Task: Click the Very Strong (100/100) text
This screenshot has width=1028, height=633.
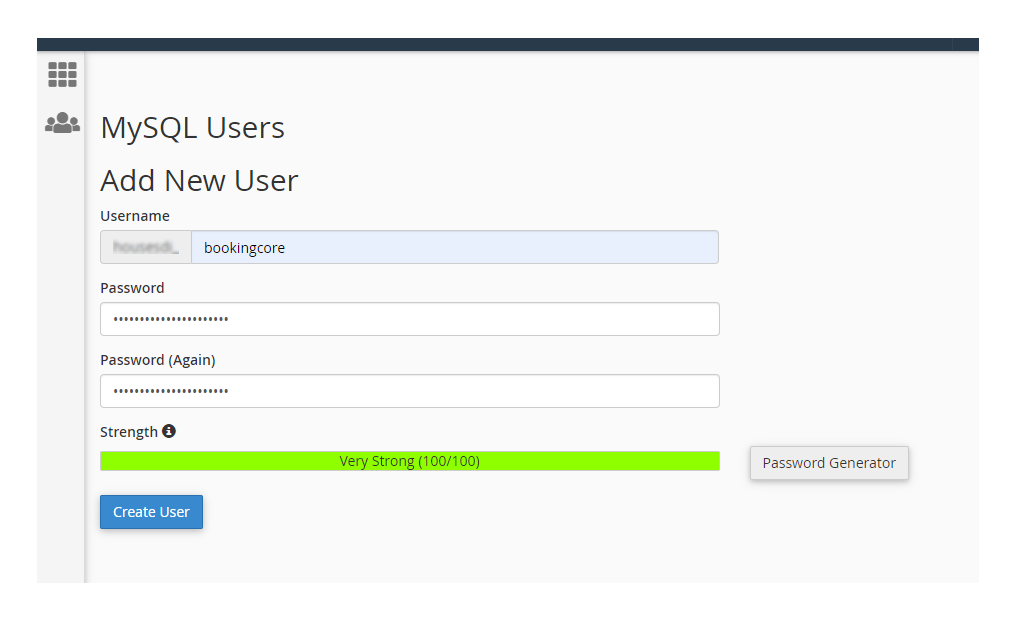Action: [x=409, y=461]
